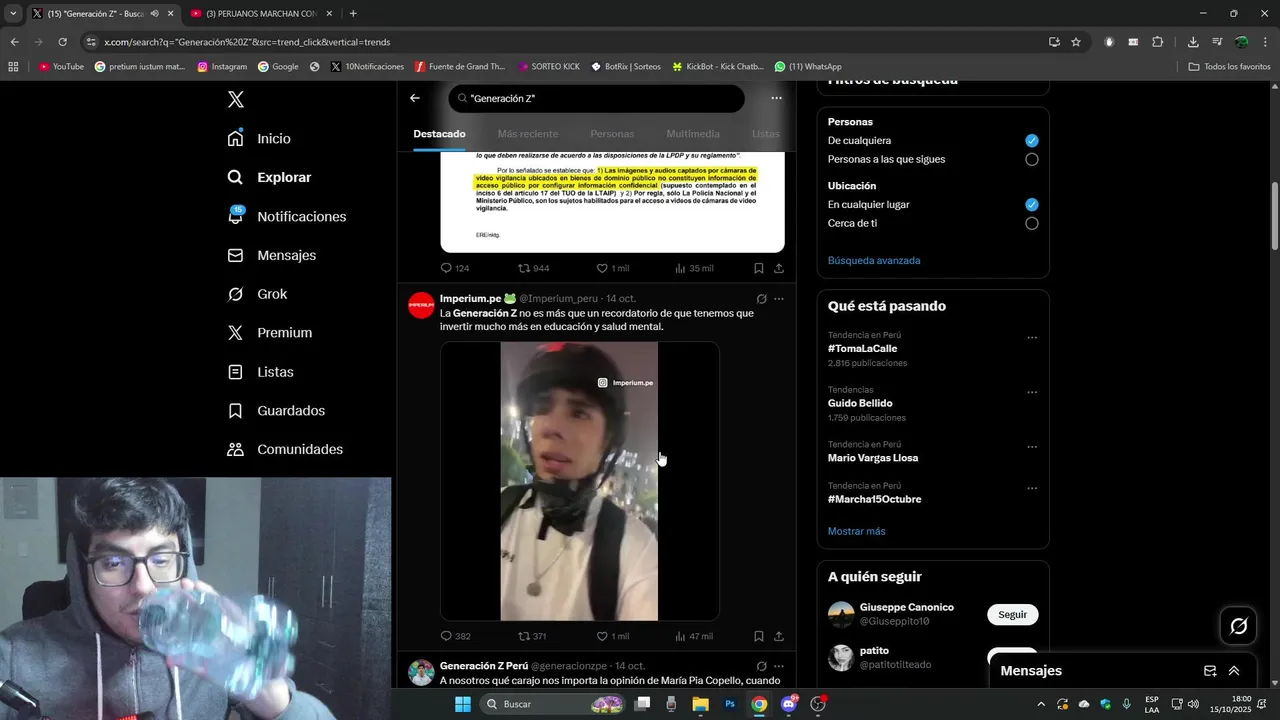
Task: Click Grok icon on Imperium.pe post
Action: coord(761,298)
